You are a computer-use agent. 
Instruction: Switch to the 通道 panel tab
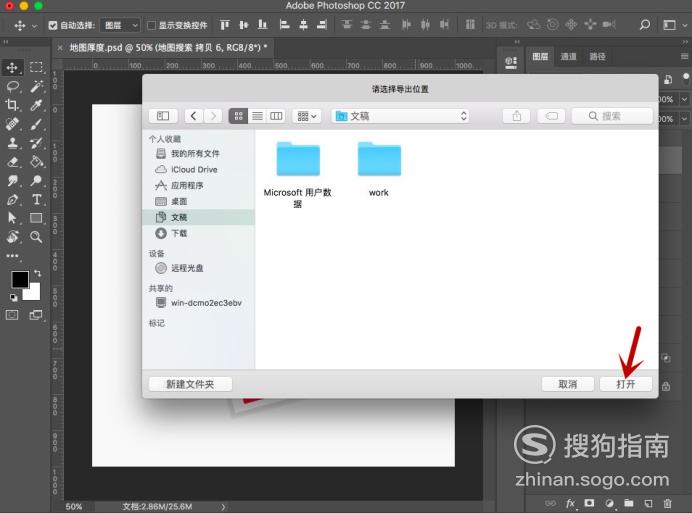568,57
